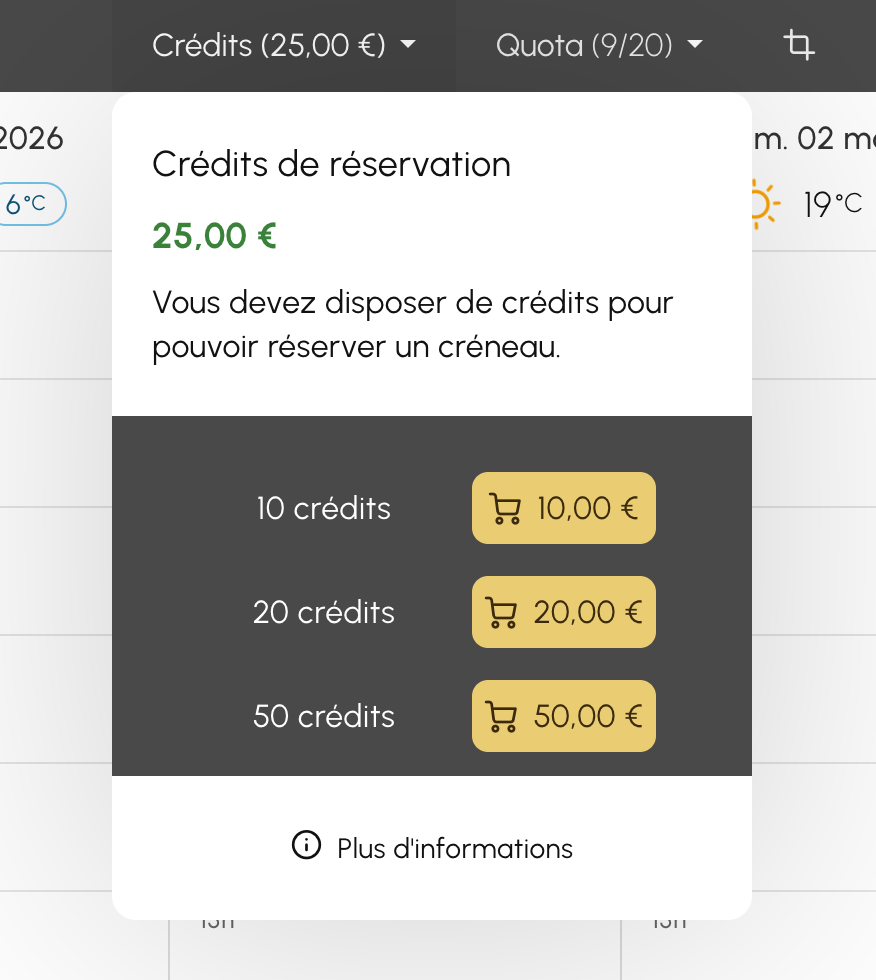Open the Plus d'informations link
This screenshot has height=980, width=876.
click(x=454, y=849)
